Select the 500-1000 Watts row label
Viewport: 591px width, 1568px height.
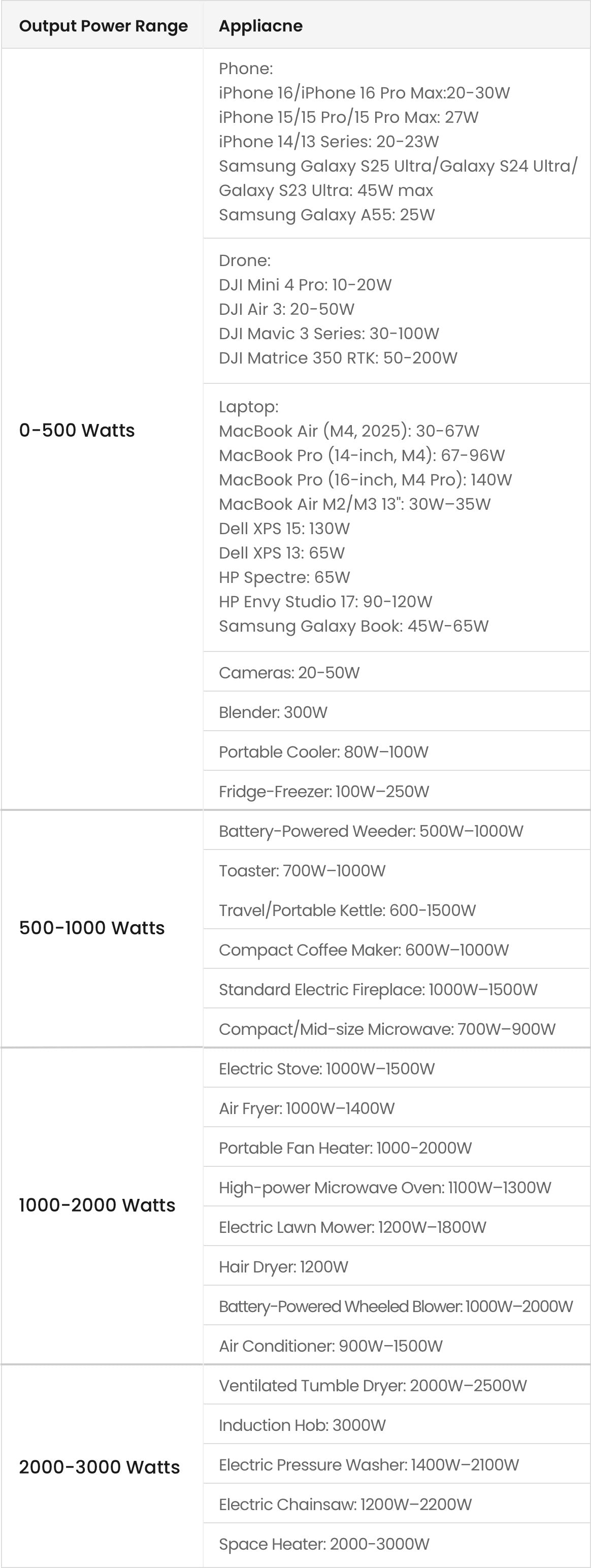tap(92, 928)
